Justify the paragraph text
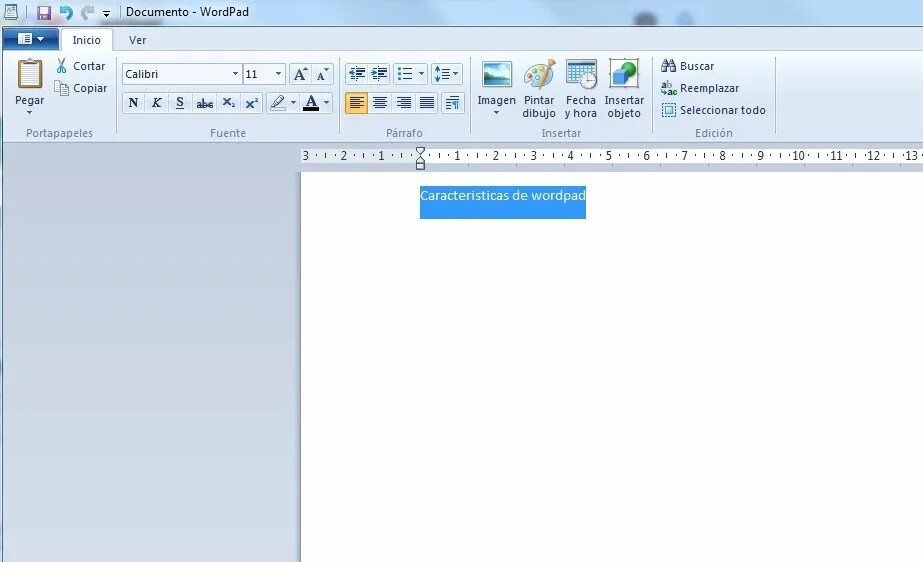The height and width of the screenshot is (562, 923). 427,103
